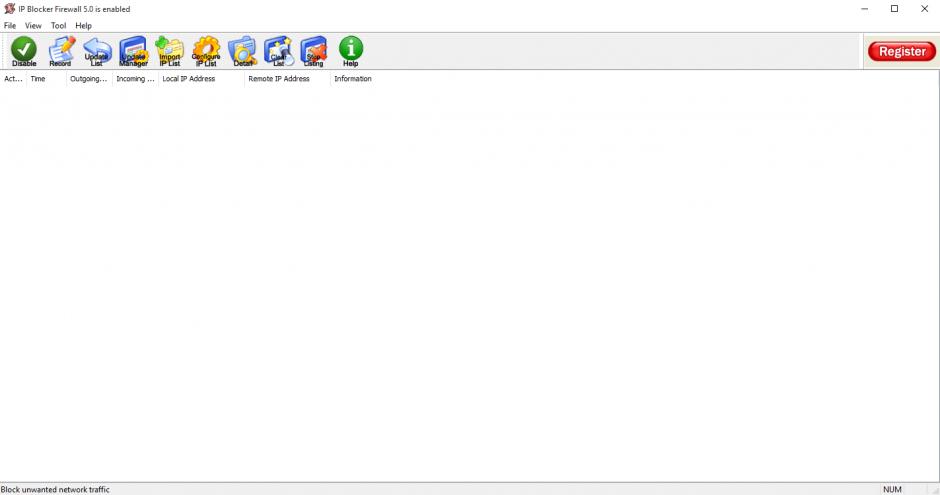Open the Tool menu

pos(58,26)
